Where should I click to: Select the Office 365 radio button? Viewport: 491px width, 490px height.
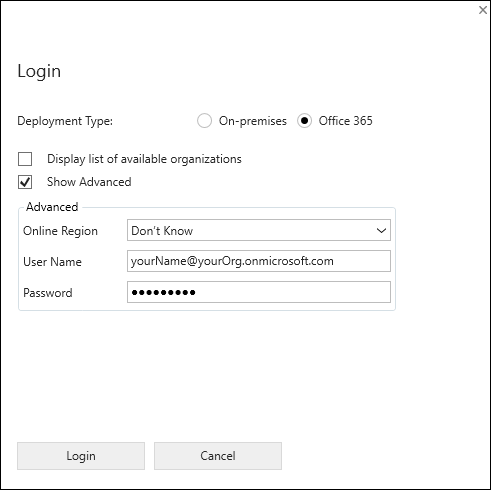click(304, 121)
